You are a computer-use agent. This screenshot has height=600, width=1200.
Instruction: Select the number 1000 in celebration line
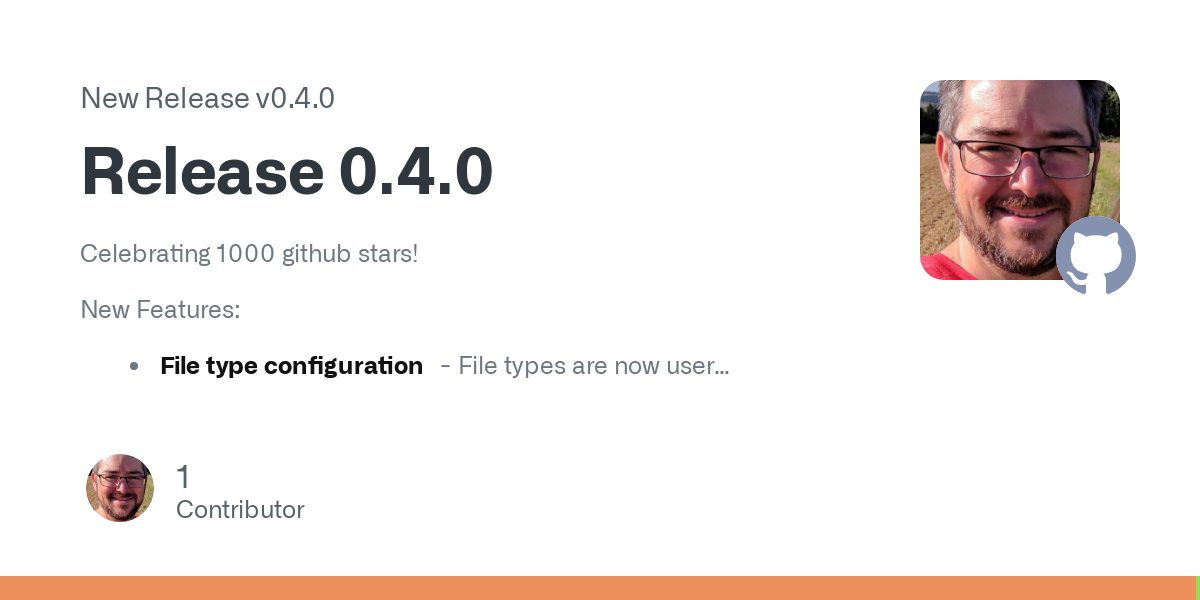245,254
